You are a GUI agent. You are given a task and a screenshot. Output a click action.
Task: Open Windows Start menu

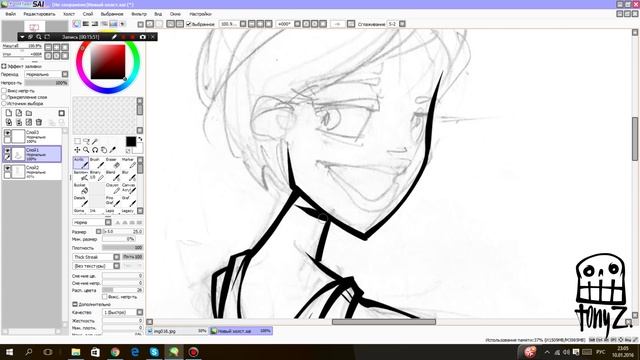[x=9, y=352]
